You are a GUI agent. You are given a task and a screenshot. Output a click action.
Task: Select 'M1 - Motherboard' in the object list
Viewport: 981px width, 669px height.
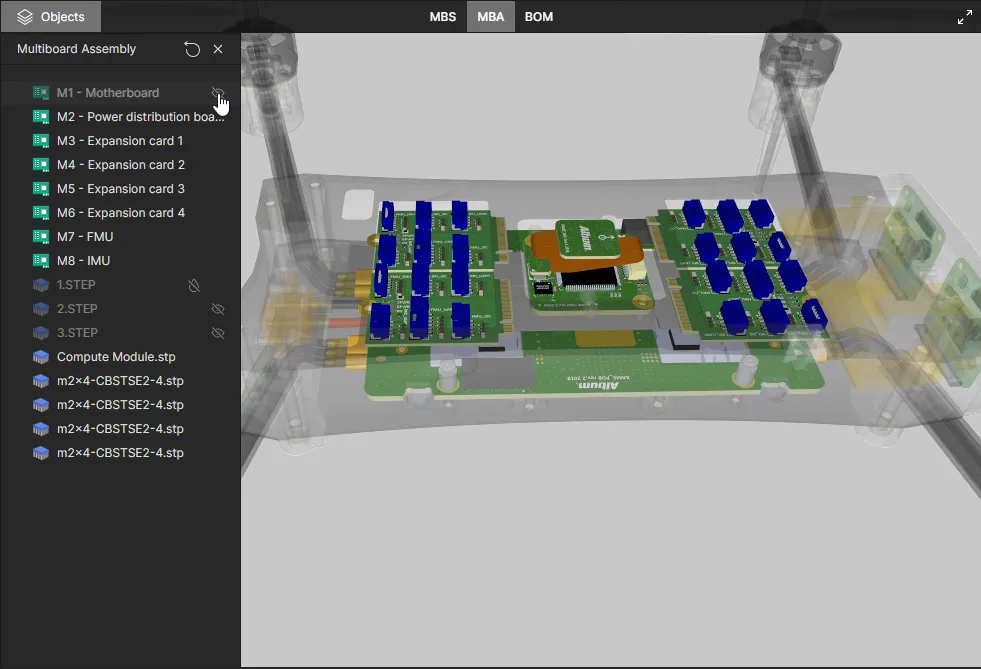[108, 93]
